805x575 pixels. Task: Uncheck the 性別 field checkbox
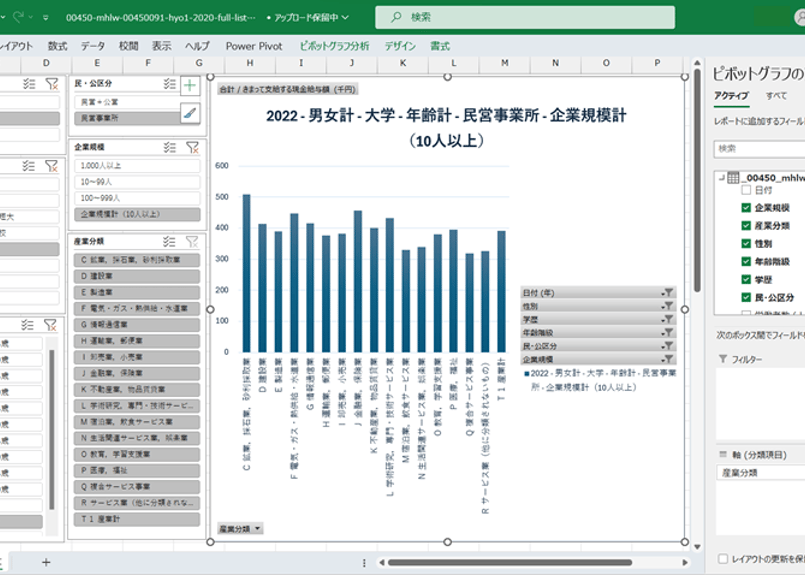click(x=746, y=243)
